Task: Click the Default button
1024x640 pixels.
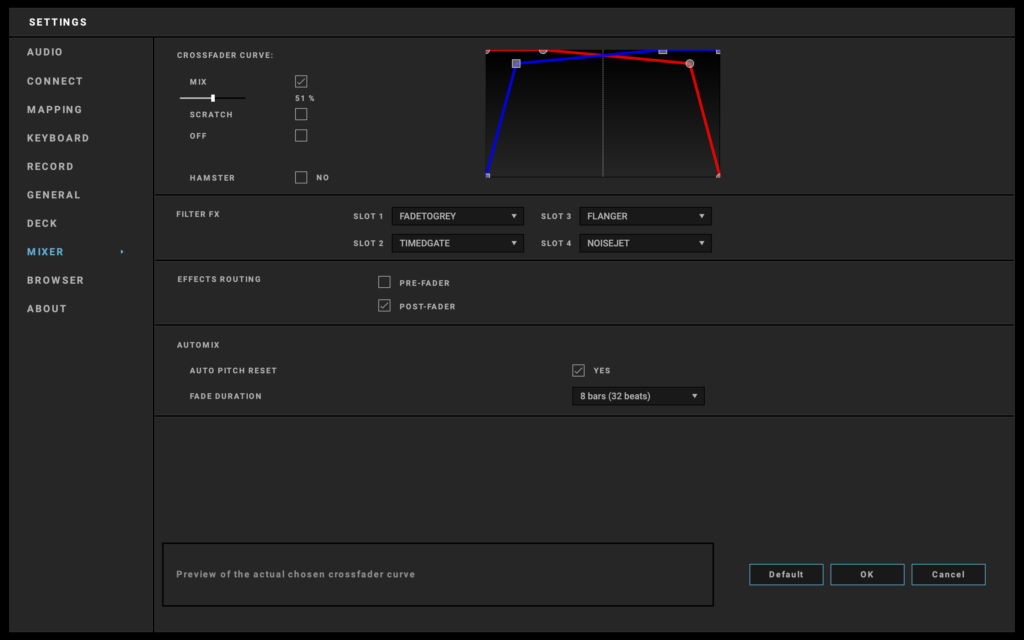Action: [x=786, y=574]
